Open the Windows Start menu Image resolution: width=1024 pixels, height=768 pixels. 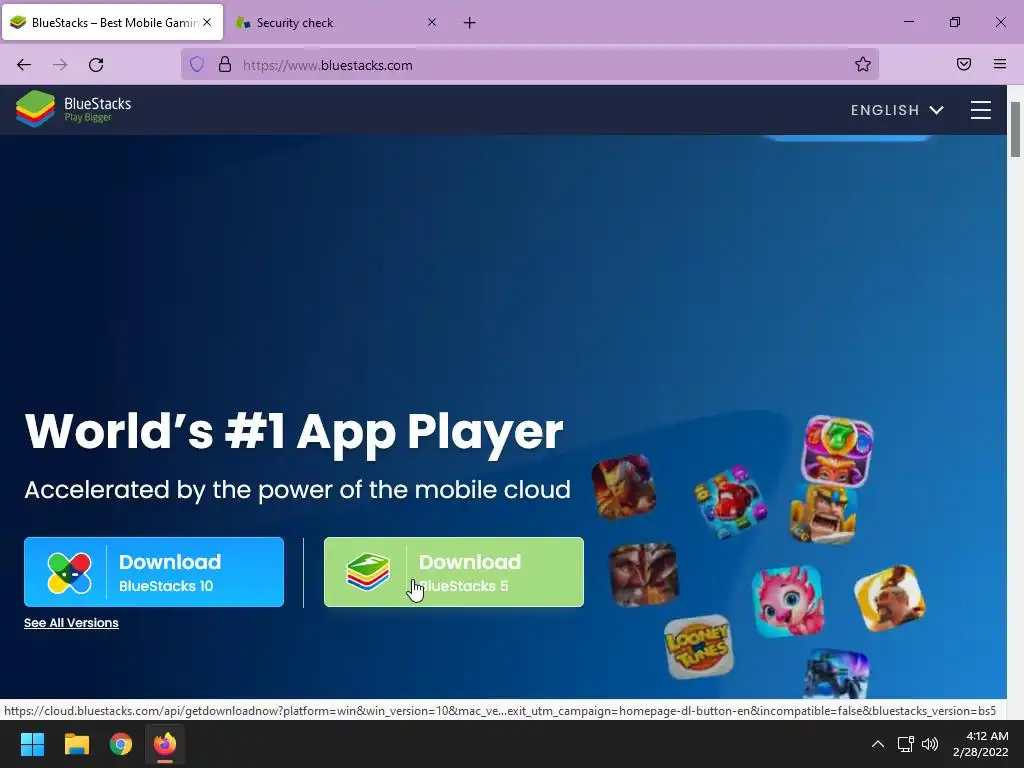[32, 744]
